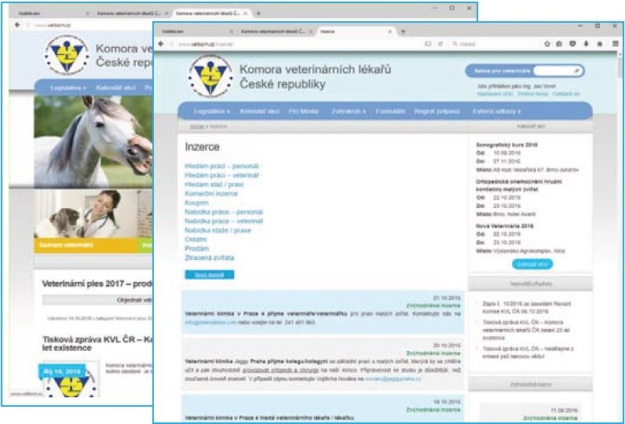Open a new browser tab with plus

coord(402,31)
